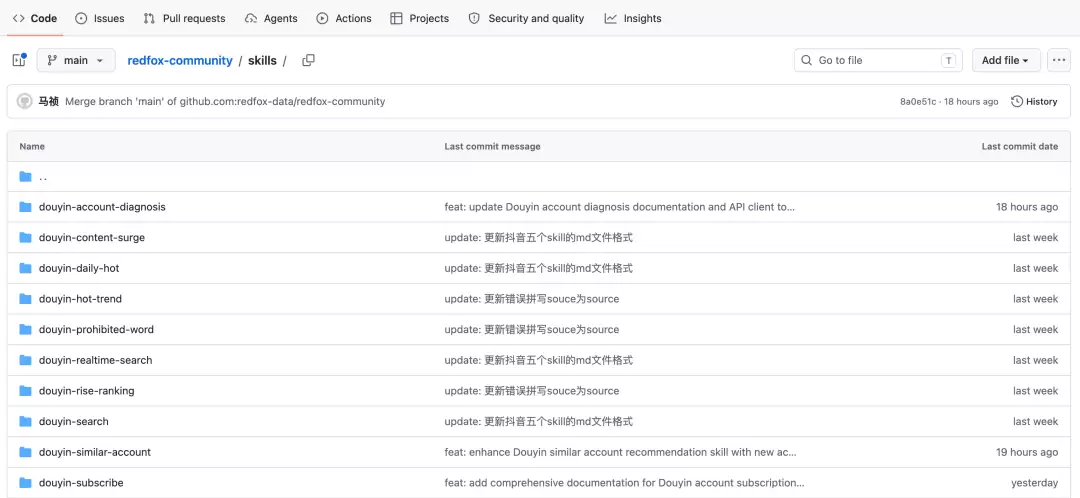
Task: Open the main branch dropdown
Action: click(x=76, y=60)
